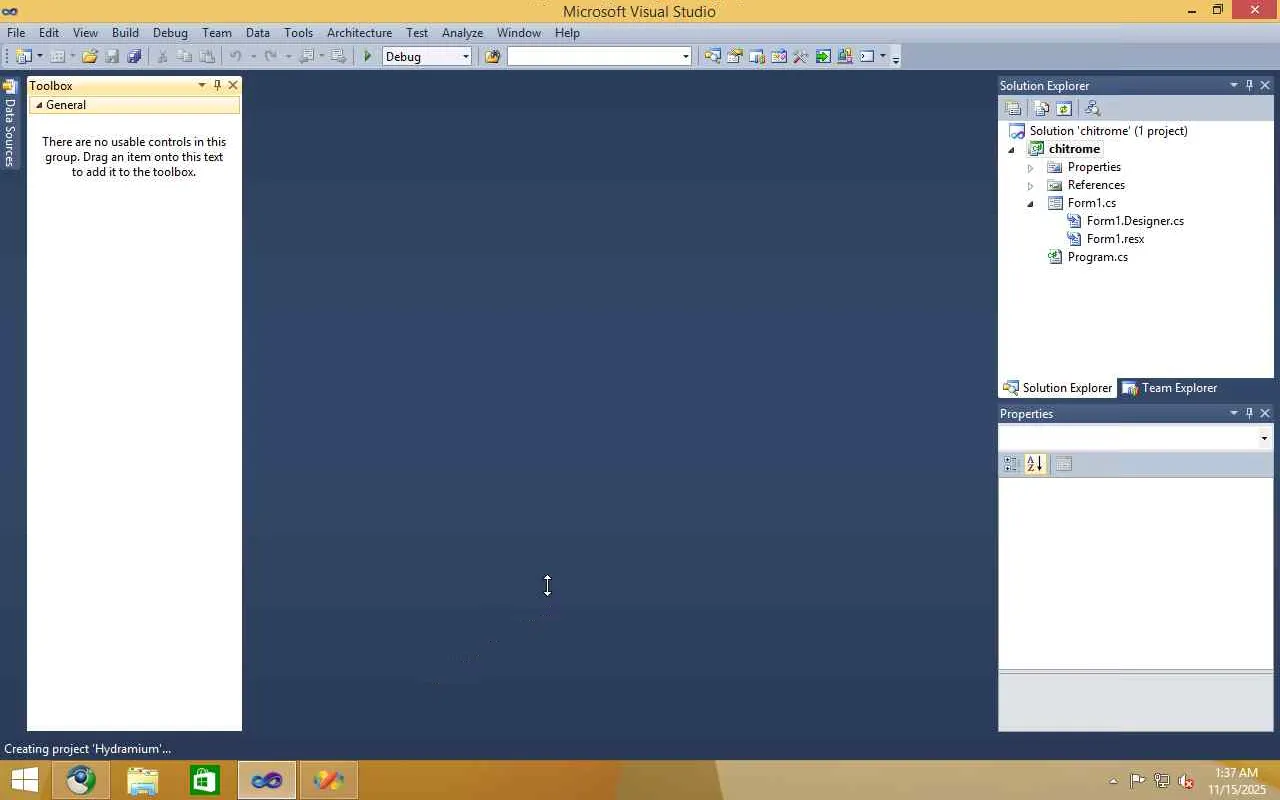Open the Windows Store taskbar icon

pos(205,780)
